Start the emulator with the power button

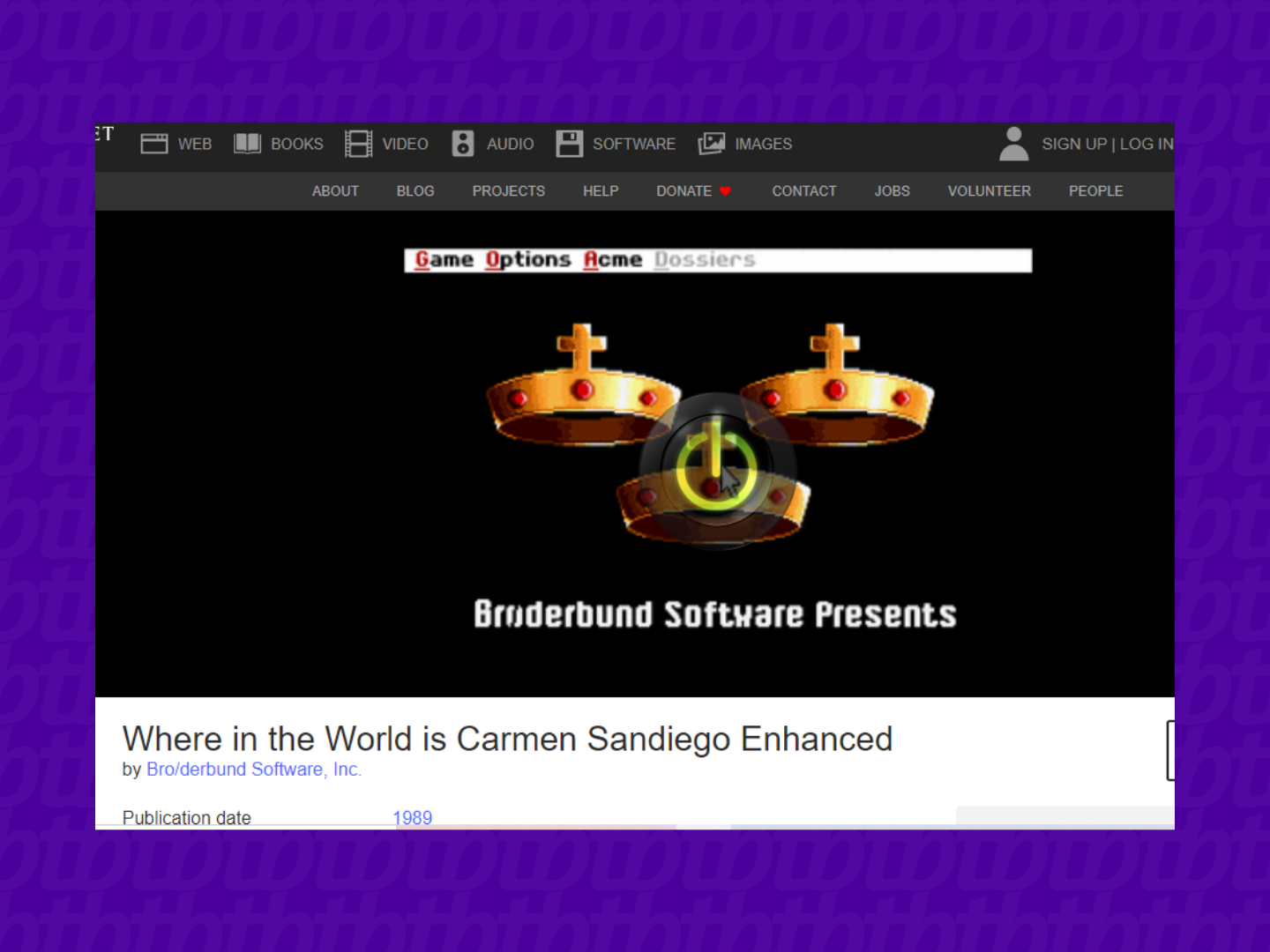[x=717, y=471]
